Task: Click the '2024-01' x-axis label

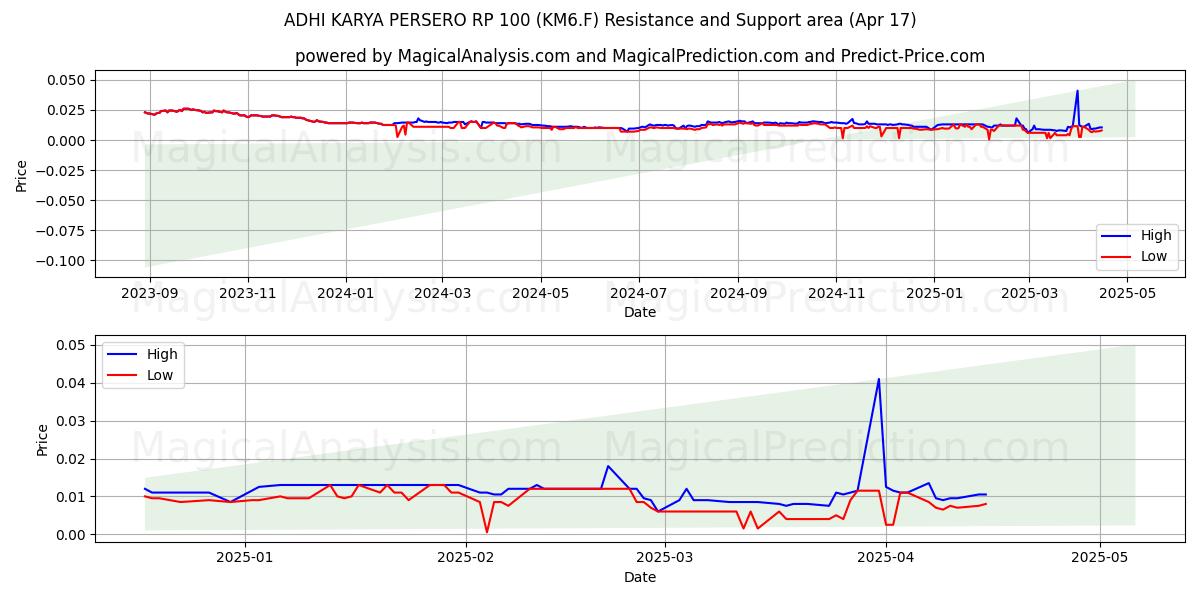Action: click(346, 293)
